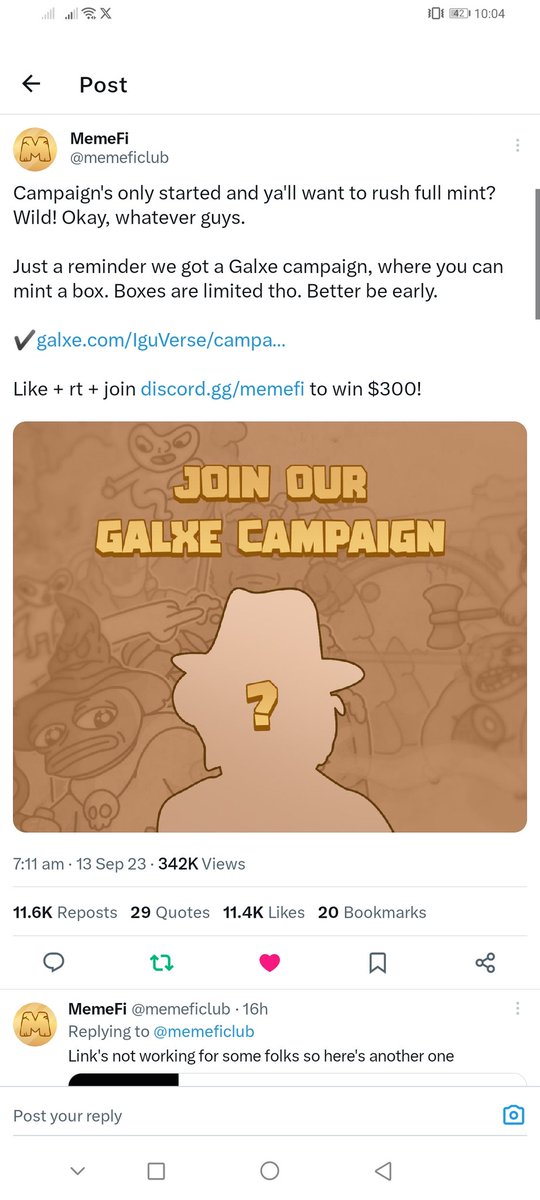Tap the share icon

pyautogui.click(x=486, y=963)
